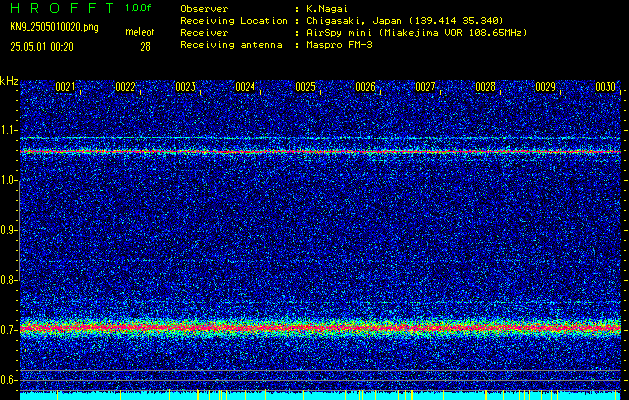Click the 0028 time marker
Viewport: 629px width, 400px height.
point(485,87)
